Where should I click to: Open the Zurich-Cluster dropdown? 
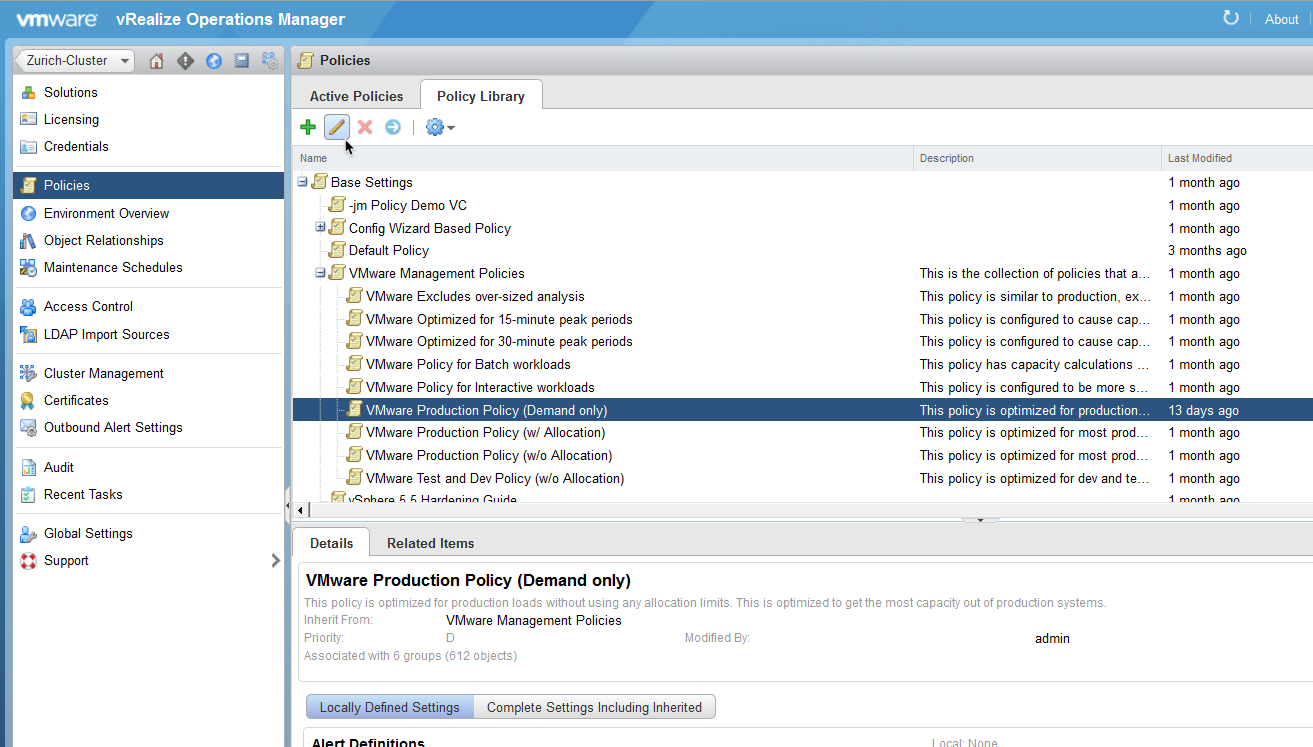[x=74, y=61]
